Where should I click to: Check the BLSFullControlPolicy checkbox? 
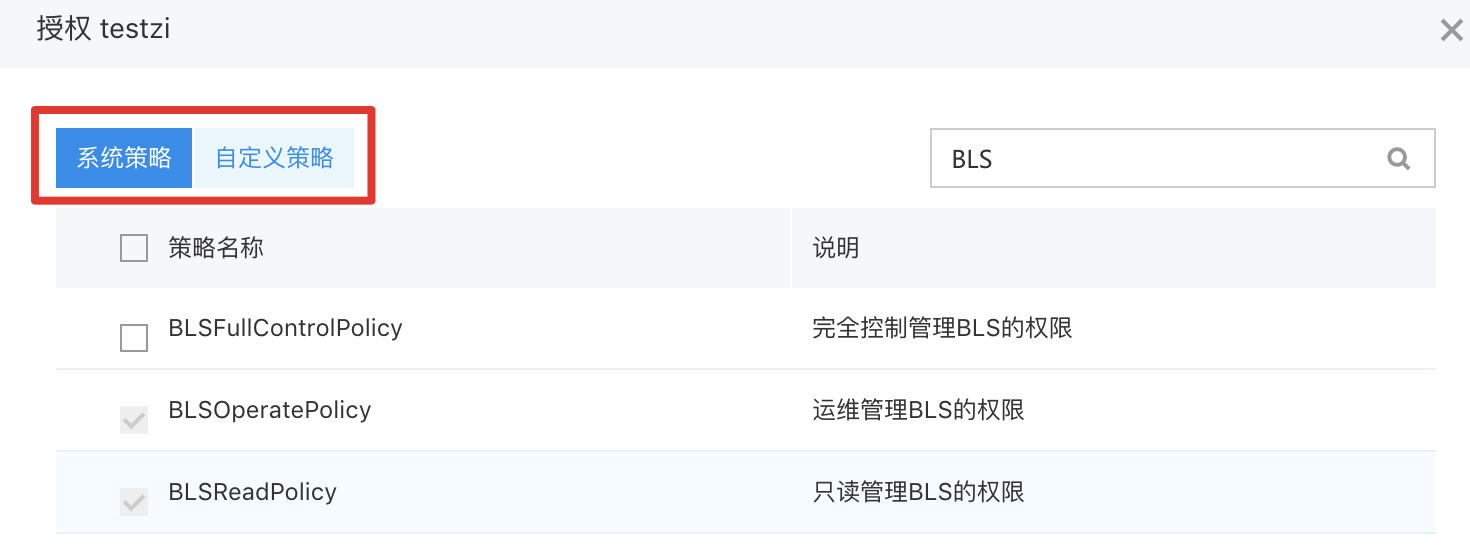tap(134, 338)
